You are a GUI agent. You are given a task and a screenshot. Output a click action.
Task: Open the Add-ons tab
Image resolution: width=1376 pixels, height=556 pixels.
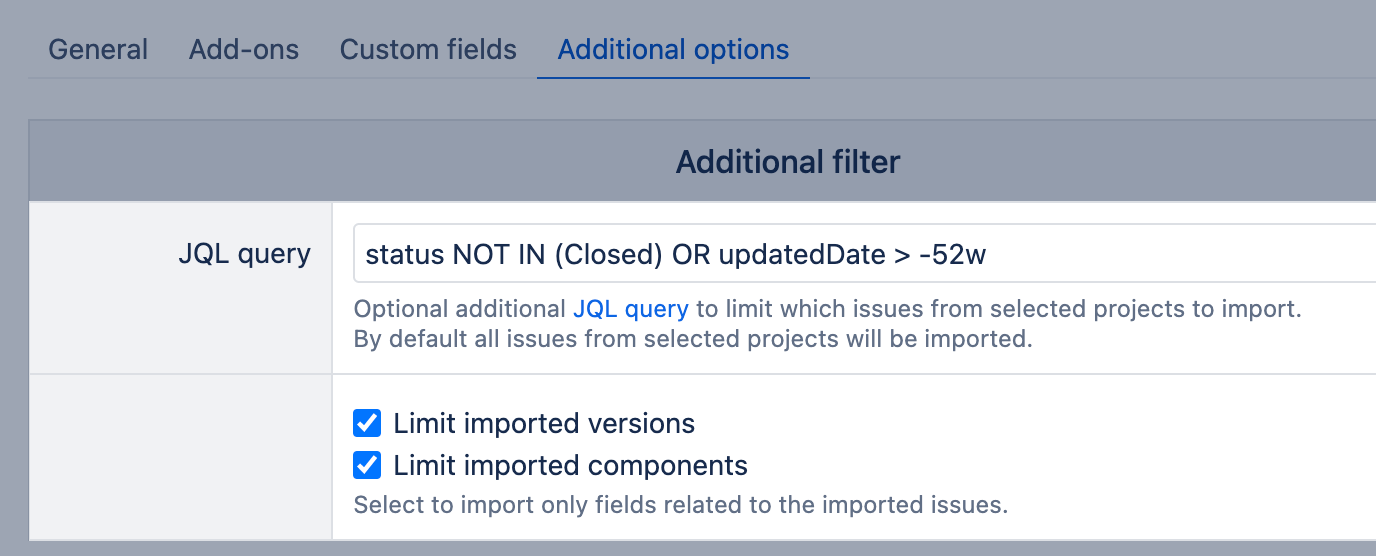(x=244, y=50)
